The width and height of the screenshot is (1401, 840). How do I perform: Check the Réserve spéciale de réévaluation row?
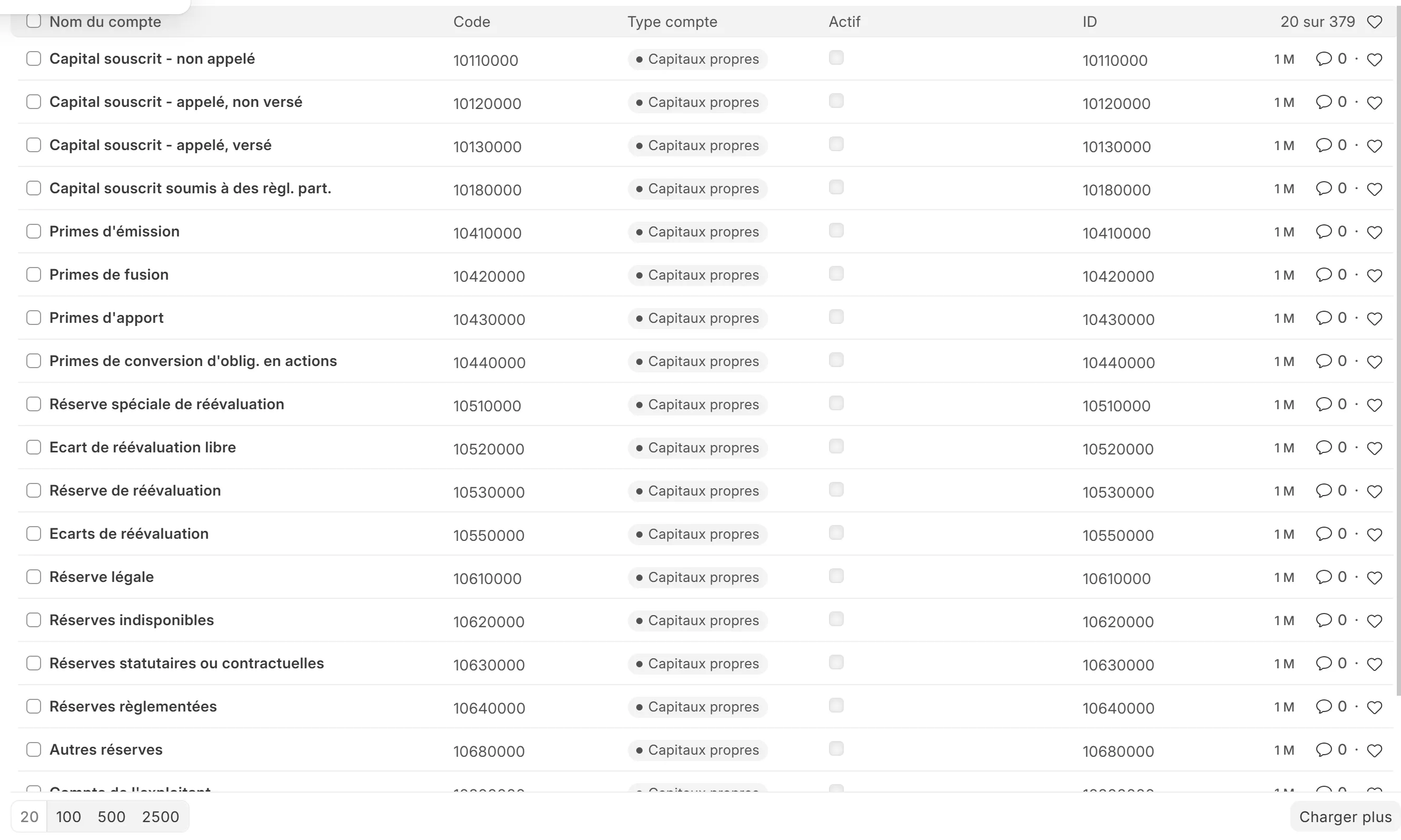tap(33, 403)
